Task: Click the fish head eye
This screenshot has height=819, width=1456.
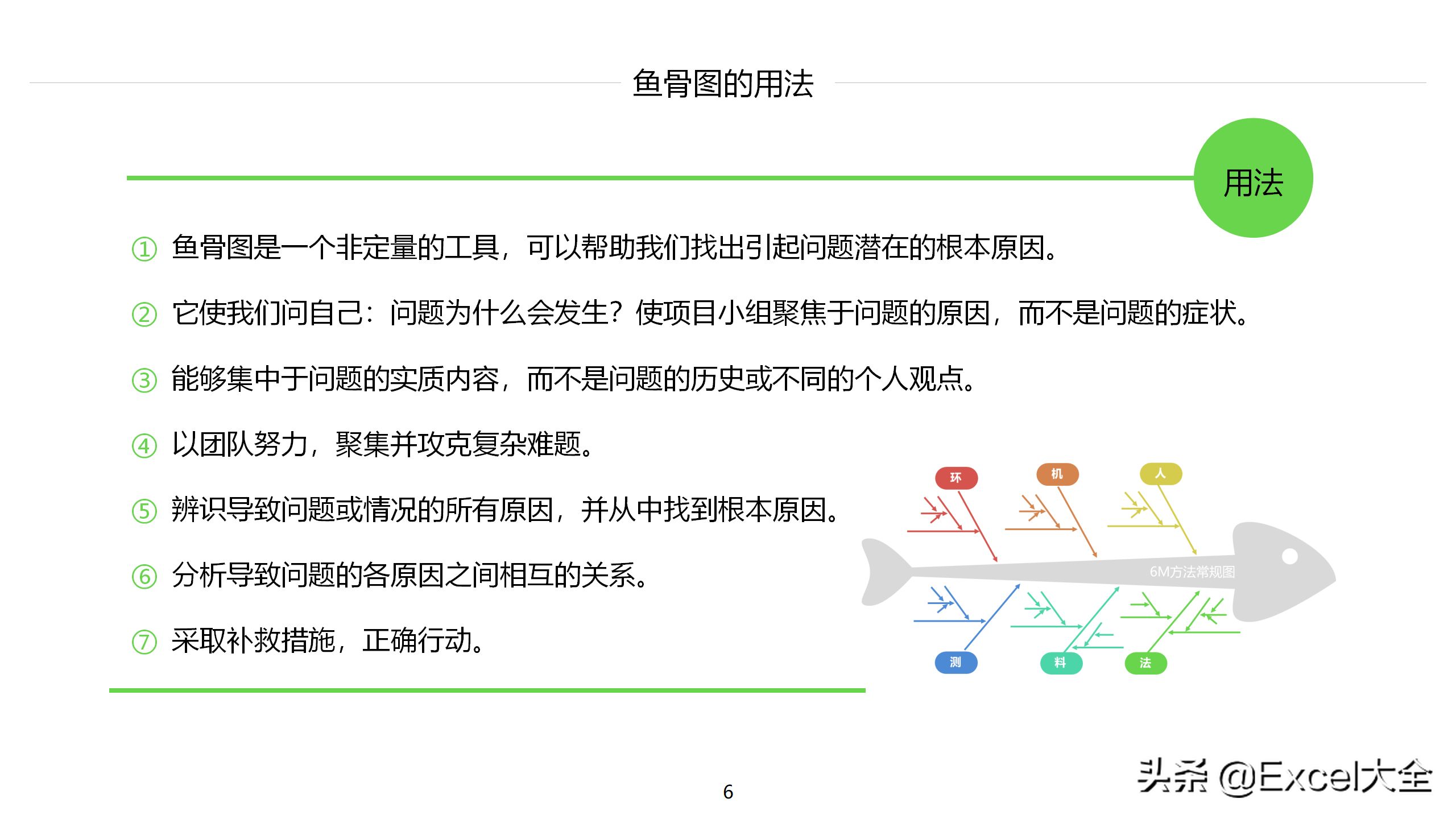Action: pos(1289,556)
